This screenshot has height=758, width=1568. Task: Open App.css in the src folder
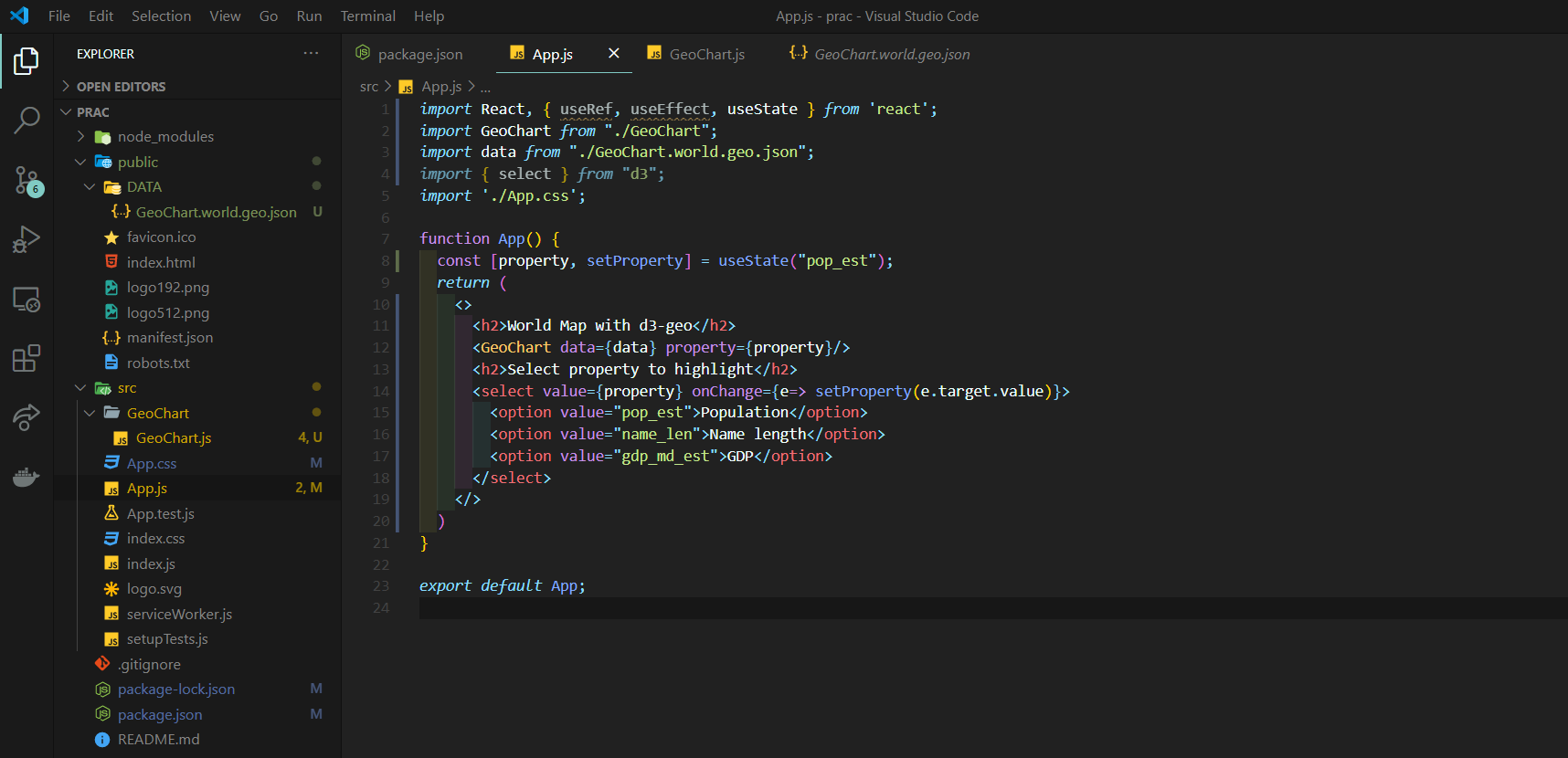pyautogui.click(x=152, y=464)
